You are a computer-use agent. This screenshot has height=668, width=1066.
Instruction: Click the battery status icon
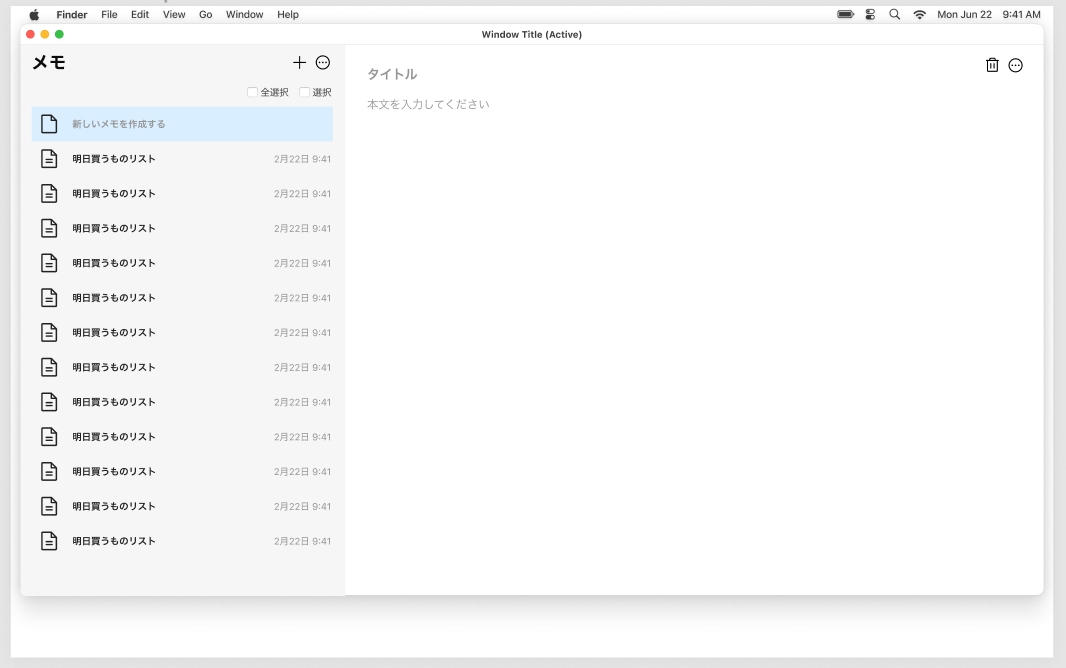(845, 15)
